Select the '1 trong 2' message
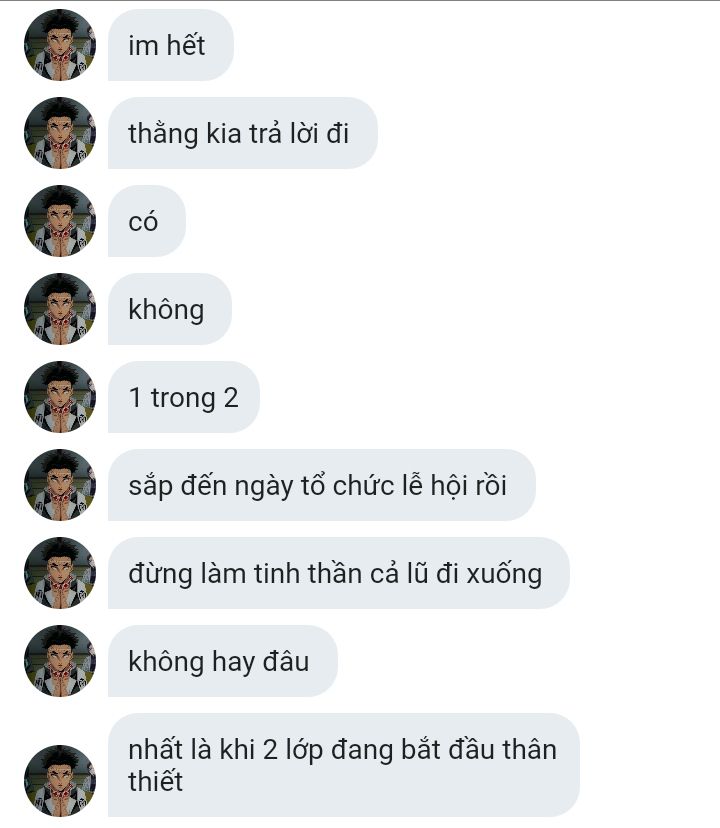 coord(184,397)
